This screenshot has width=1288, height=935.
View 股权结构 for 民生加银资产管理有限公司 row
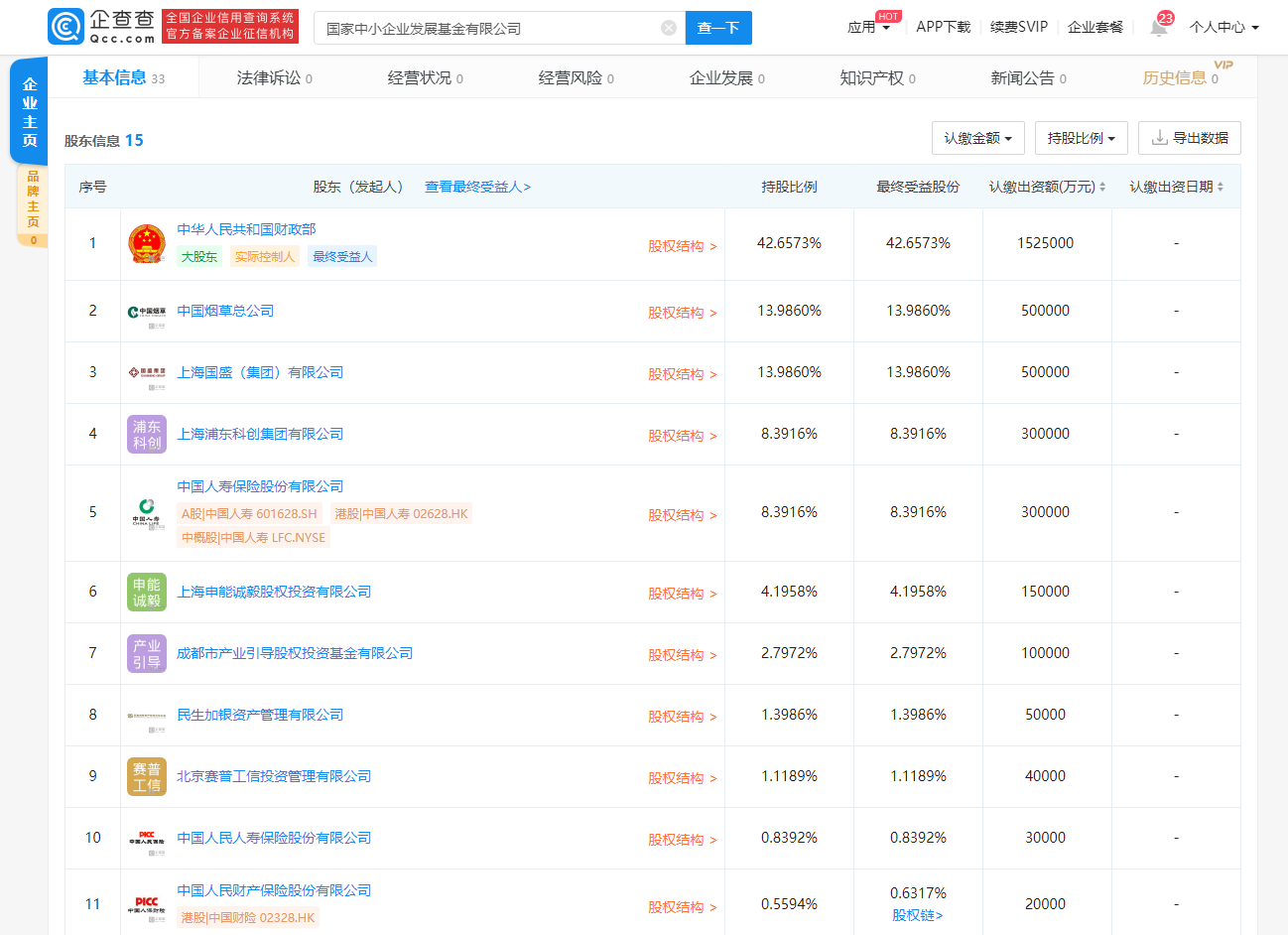click(682, 717)
